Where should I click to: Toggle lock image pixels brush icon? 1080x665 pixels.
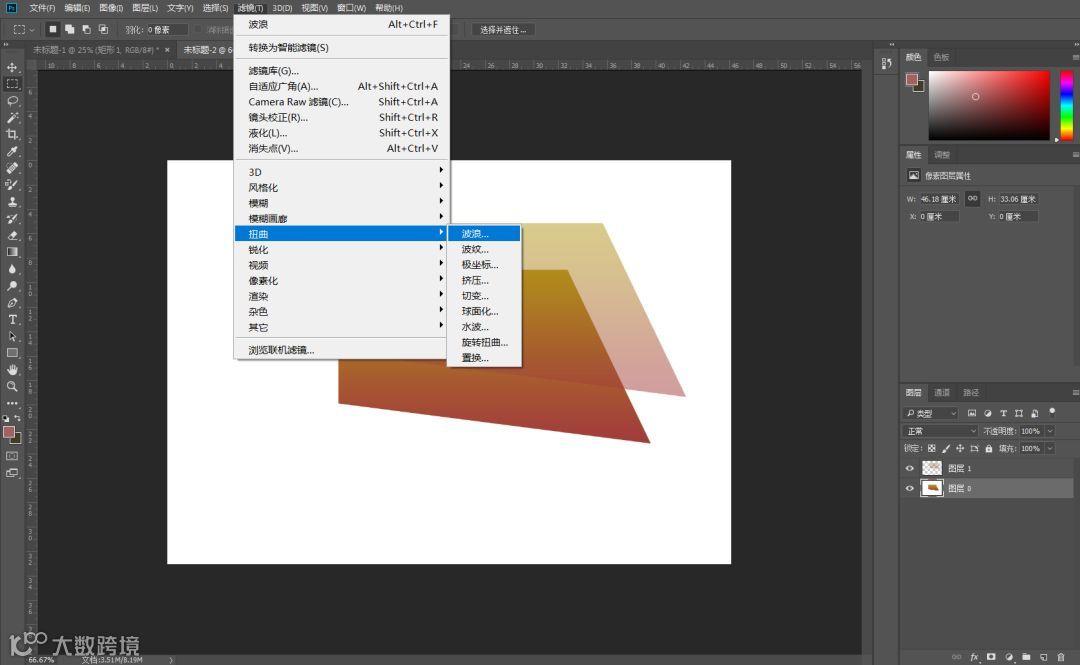946,448
